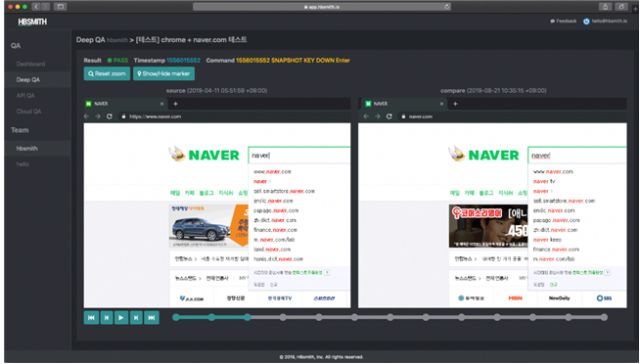Click the back arrow in source snapshot
640x364 pixels.
86,117
